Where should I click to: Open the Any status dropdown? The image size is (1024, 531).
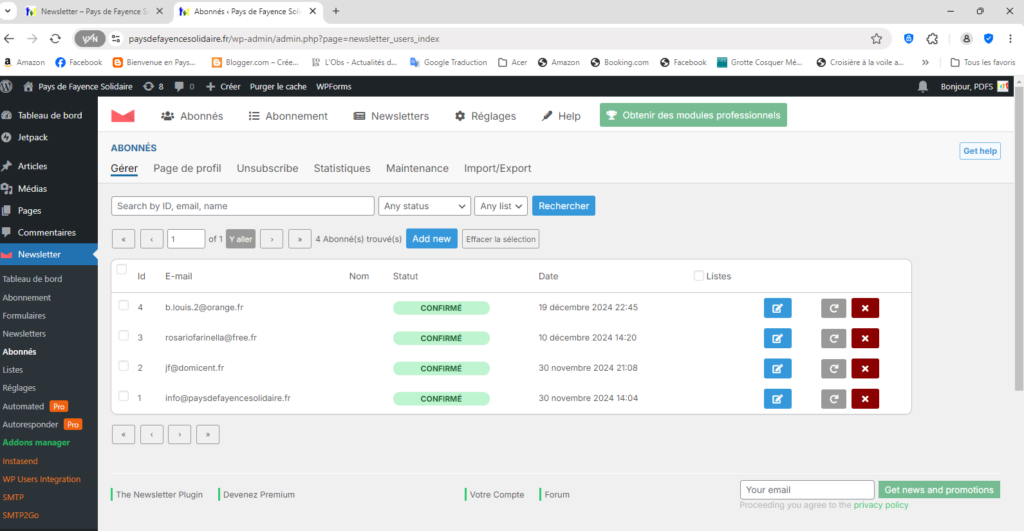(424, 206)
